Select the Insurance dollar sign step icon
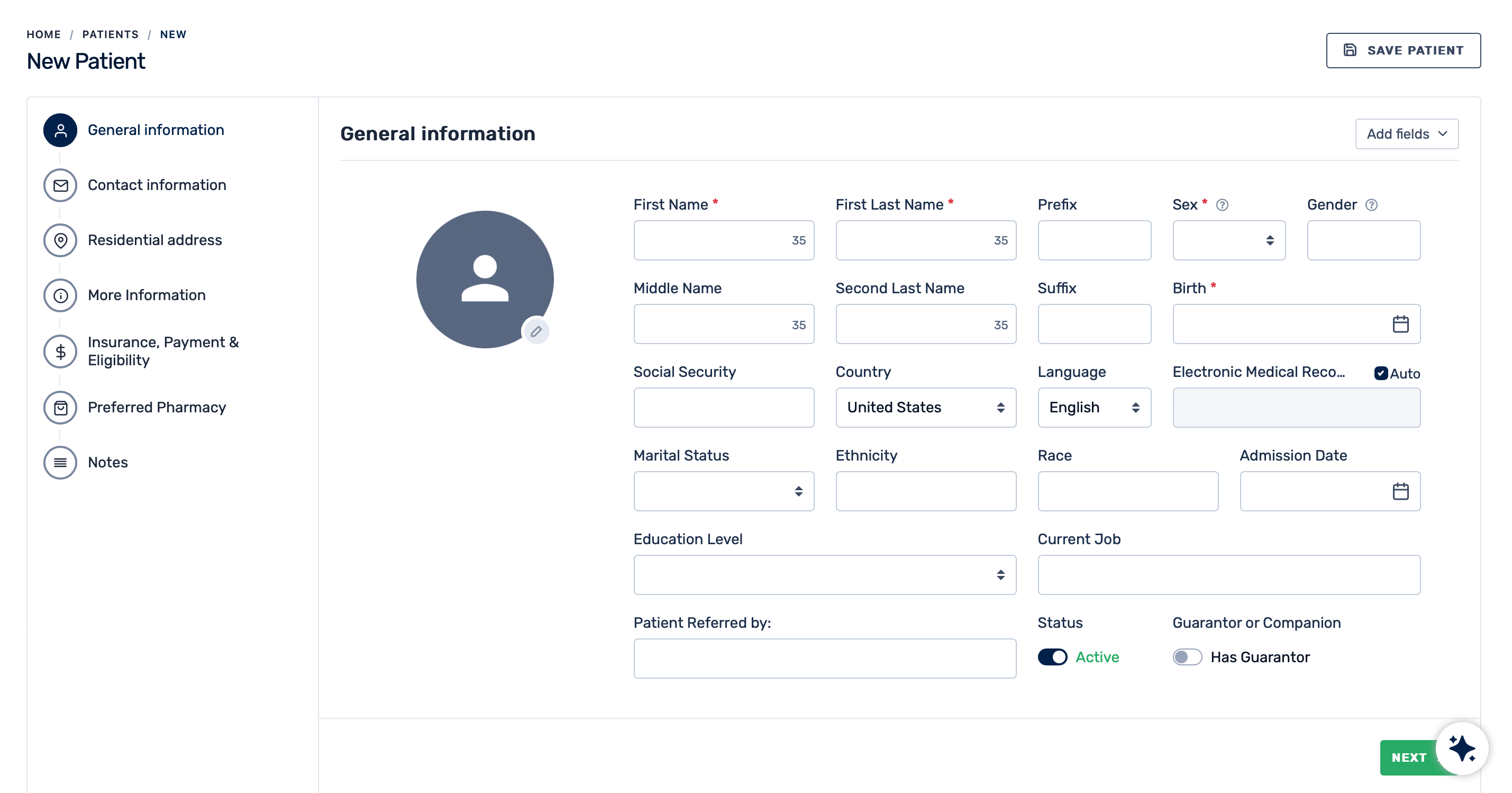Screen dimensions: 1512x793 pos(60,352)
